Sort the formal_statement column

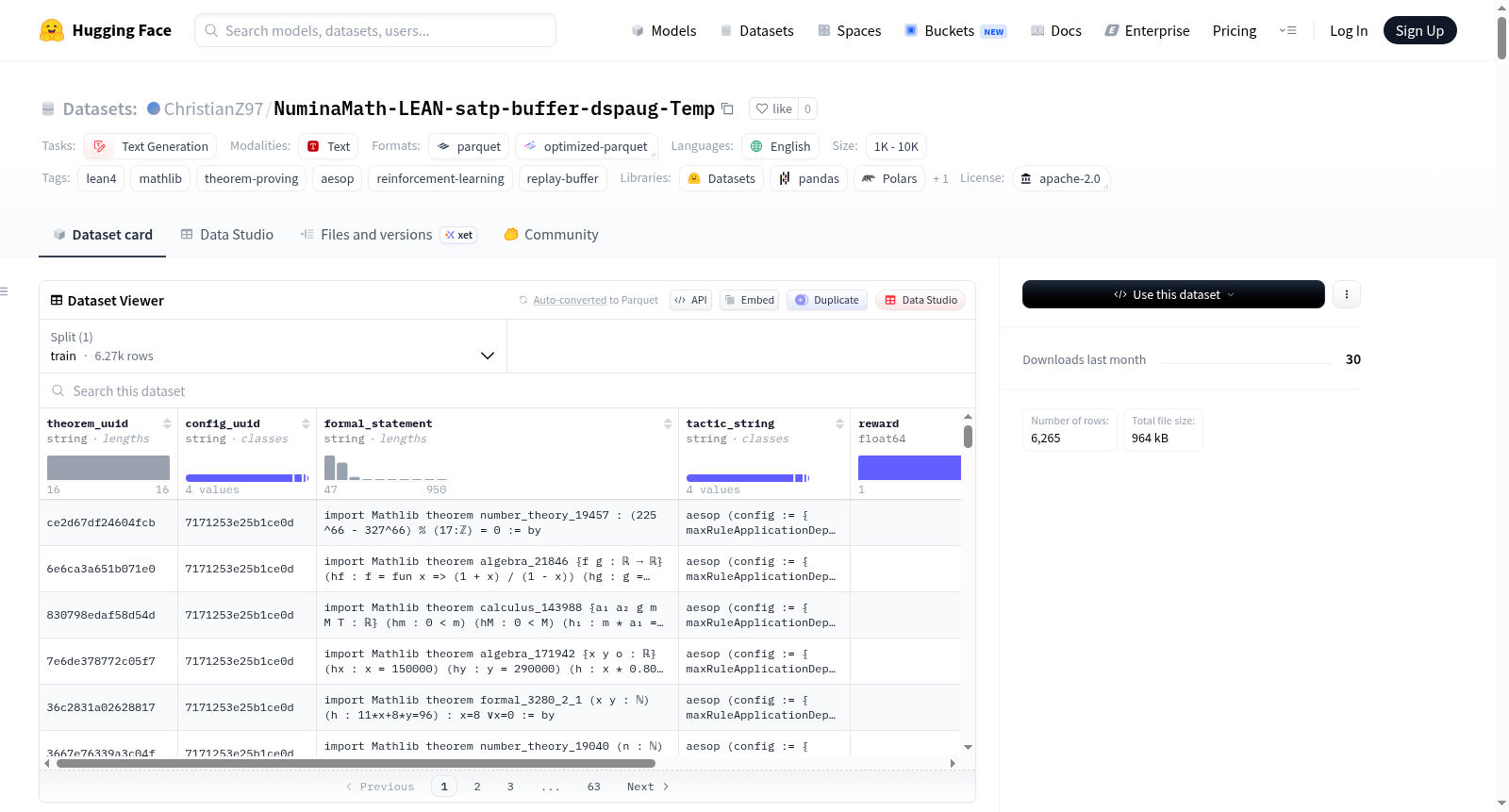tap(668, 423)
